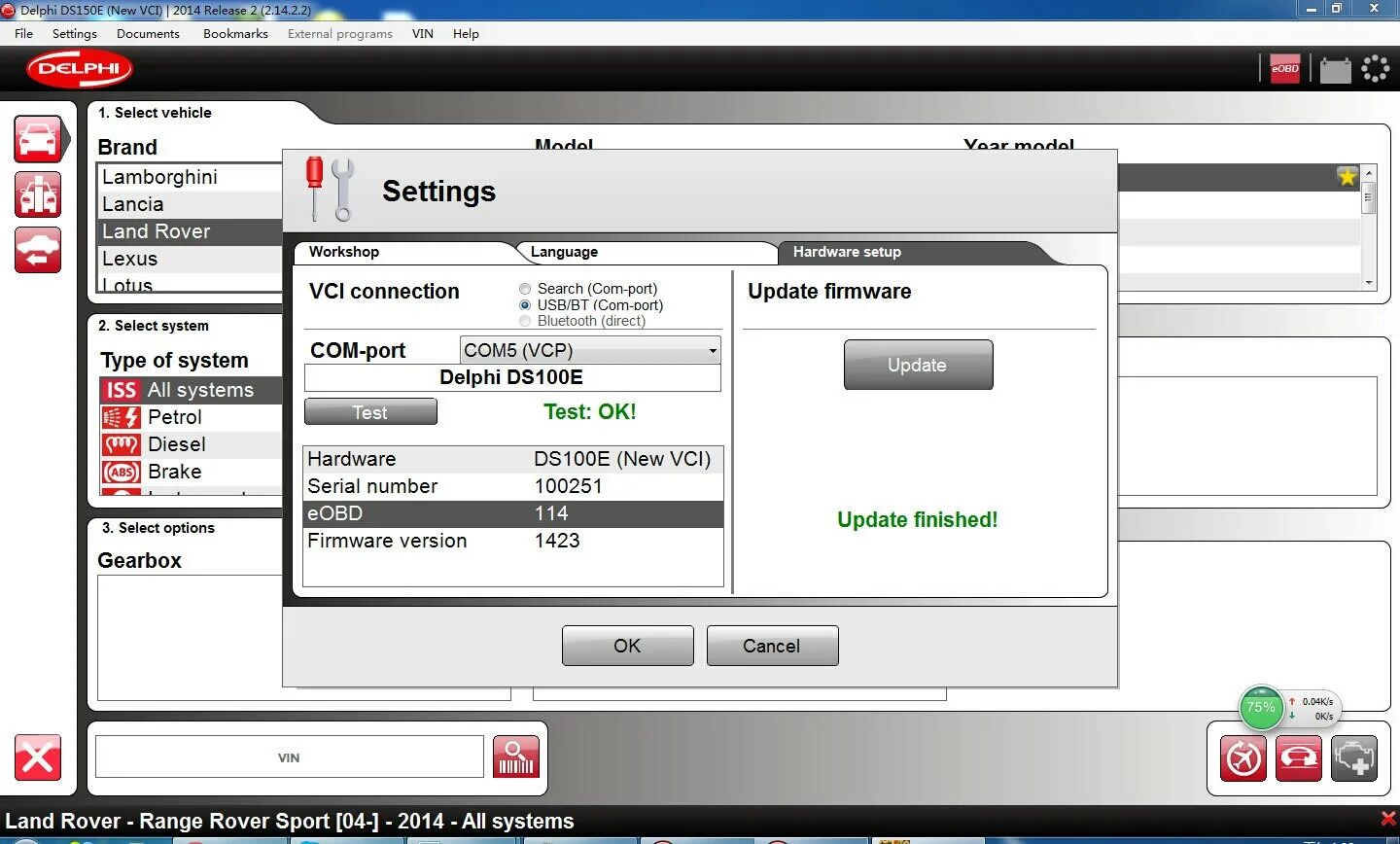Screen dimensions: 1400x844
Task: Click the Settings tools icon in dialog
Action: [x=330, y=190]
